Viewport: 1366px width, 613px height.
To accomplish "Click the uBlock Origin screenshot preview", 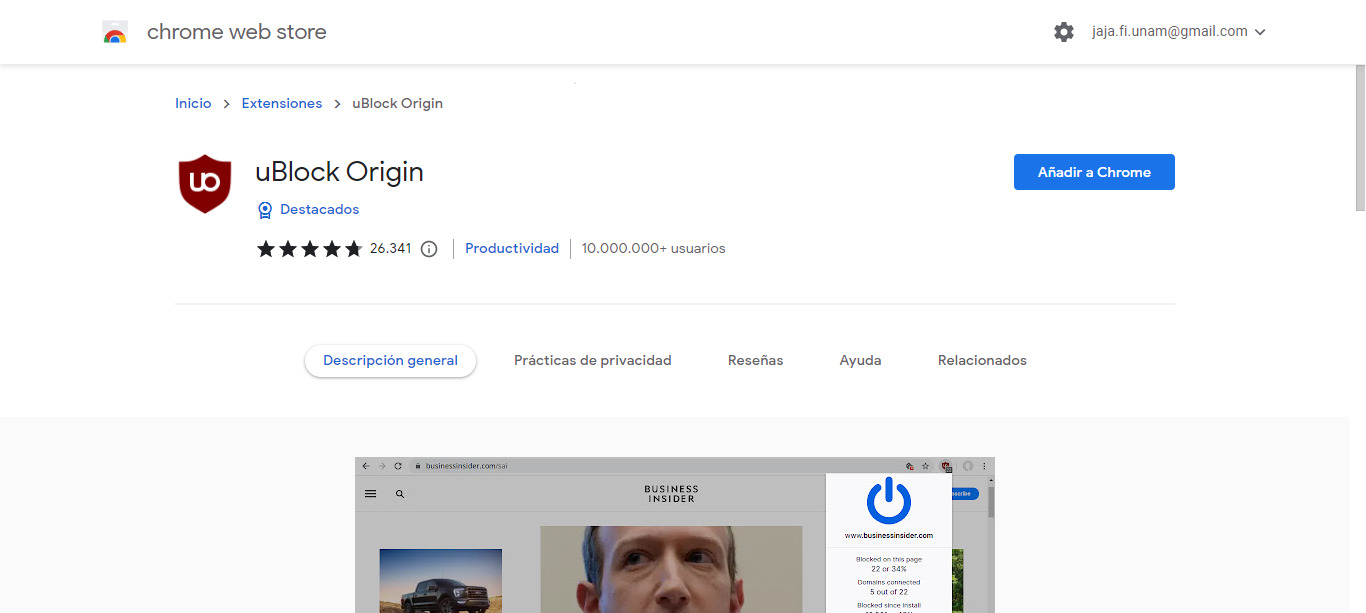I will click(x=675, y=535).
